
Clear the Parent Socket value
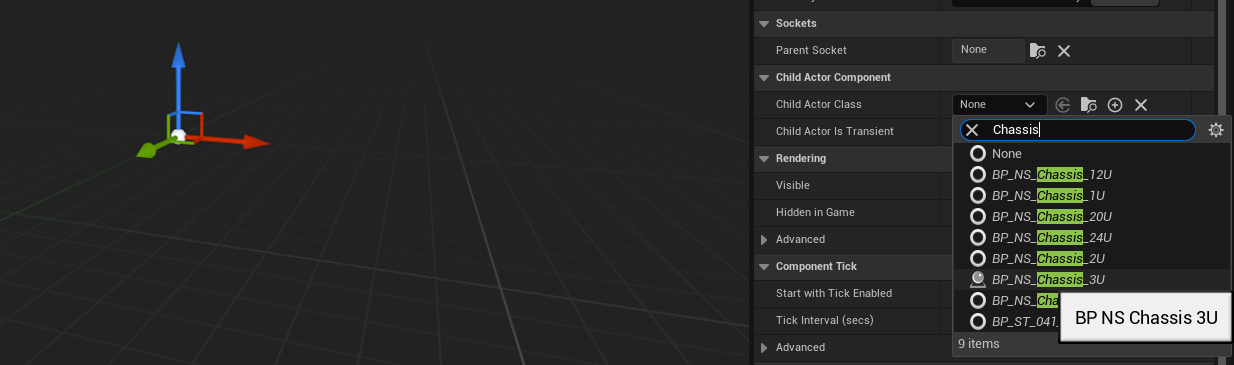pyautogui.click(x=1064, y=50)
